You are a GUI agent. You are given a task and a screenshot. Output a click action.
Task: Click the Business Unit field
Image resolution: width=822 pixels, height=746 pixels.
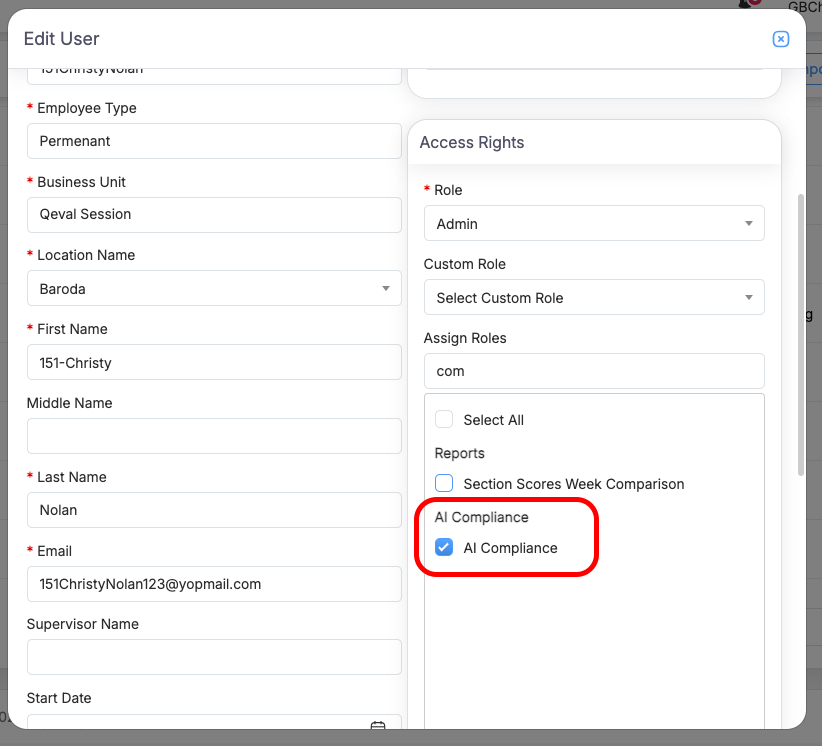pyautogui.click(x=214, y=215)
